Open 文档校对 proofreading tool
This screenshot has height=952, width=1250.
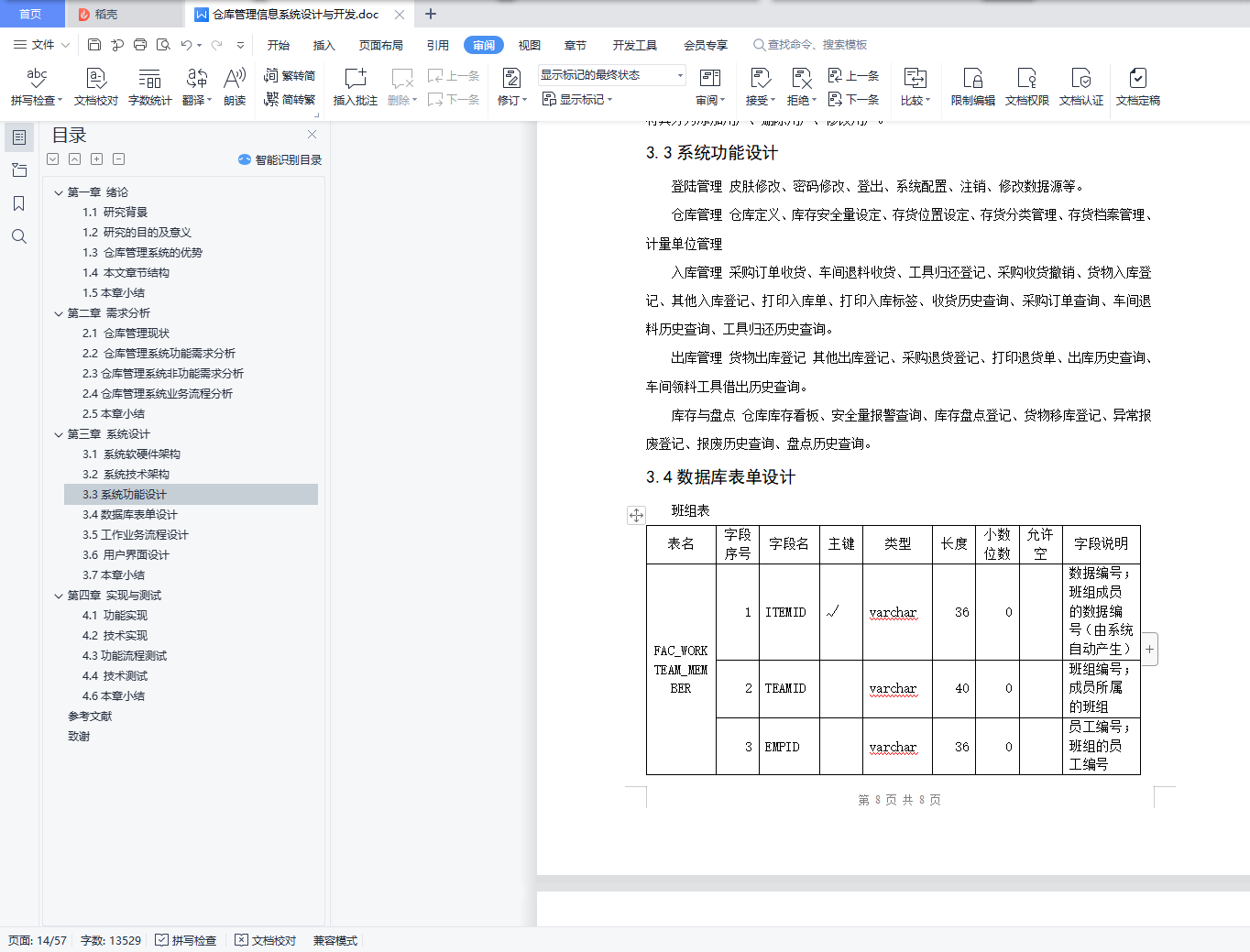(96, 87)
